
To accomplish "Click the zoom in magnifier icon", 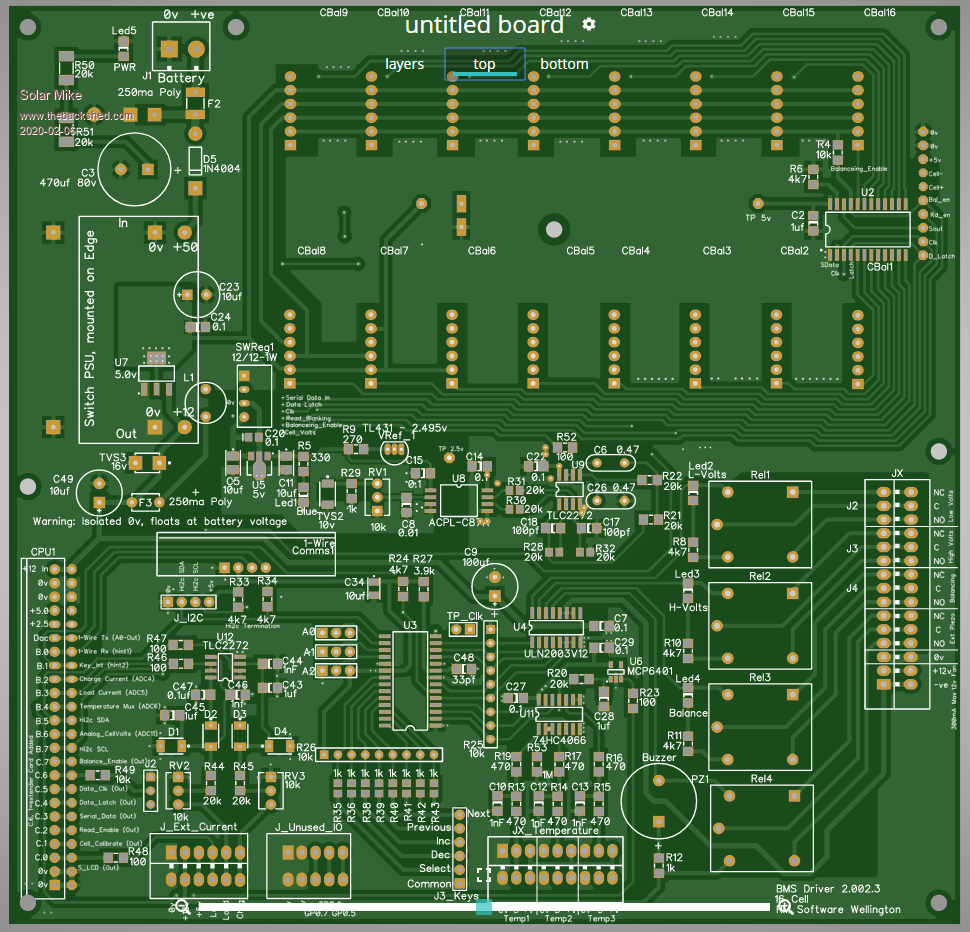I will pyautogui.click(x=785, y=907).
